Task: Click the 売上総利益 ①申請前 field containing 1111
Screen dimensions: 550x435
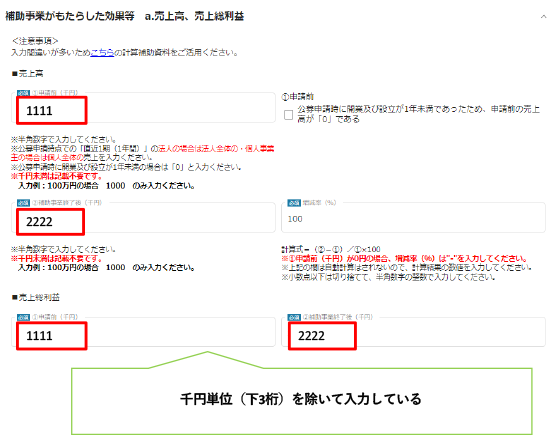Action: point(143,332)
